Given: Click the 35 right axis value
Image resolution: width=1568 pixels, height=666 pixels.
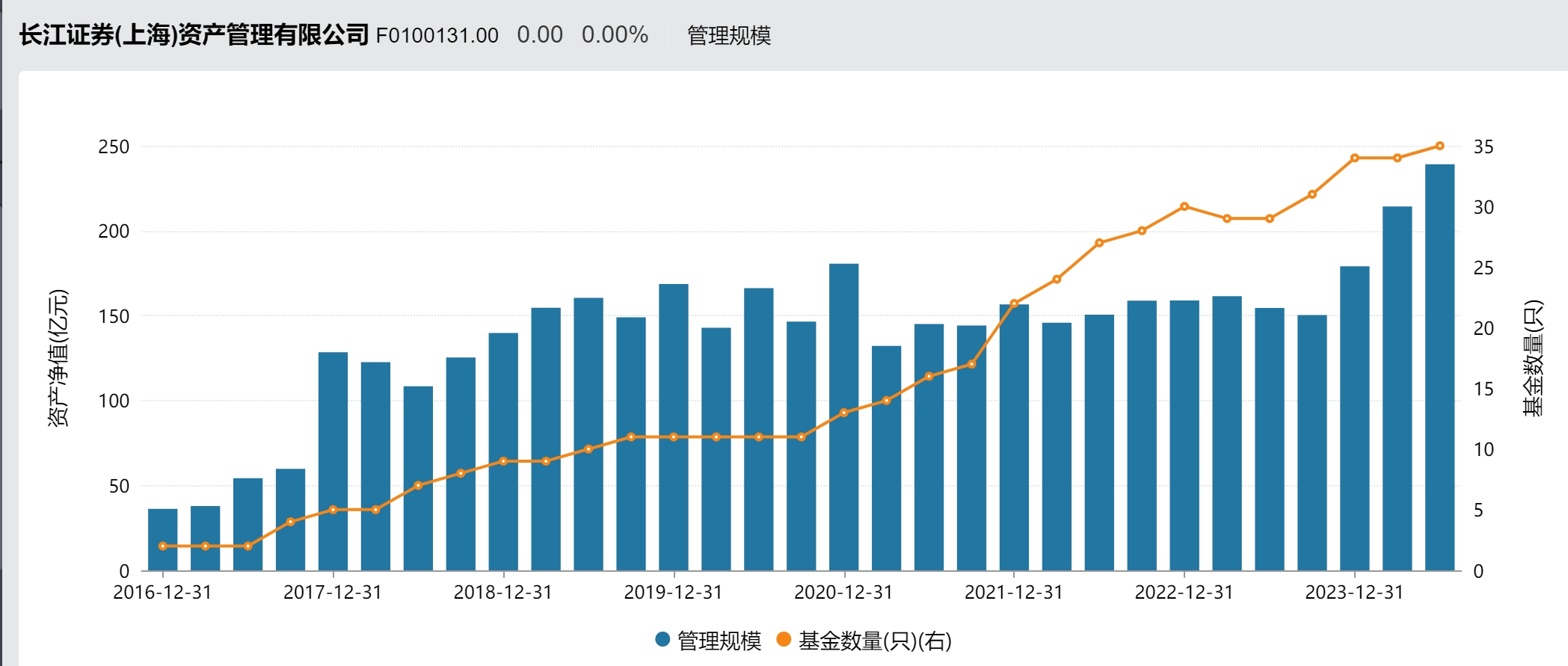Looking at the screenshot, I should (x=1484, y=147).
